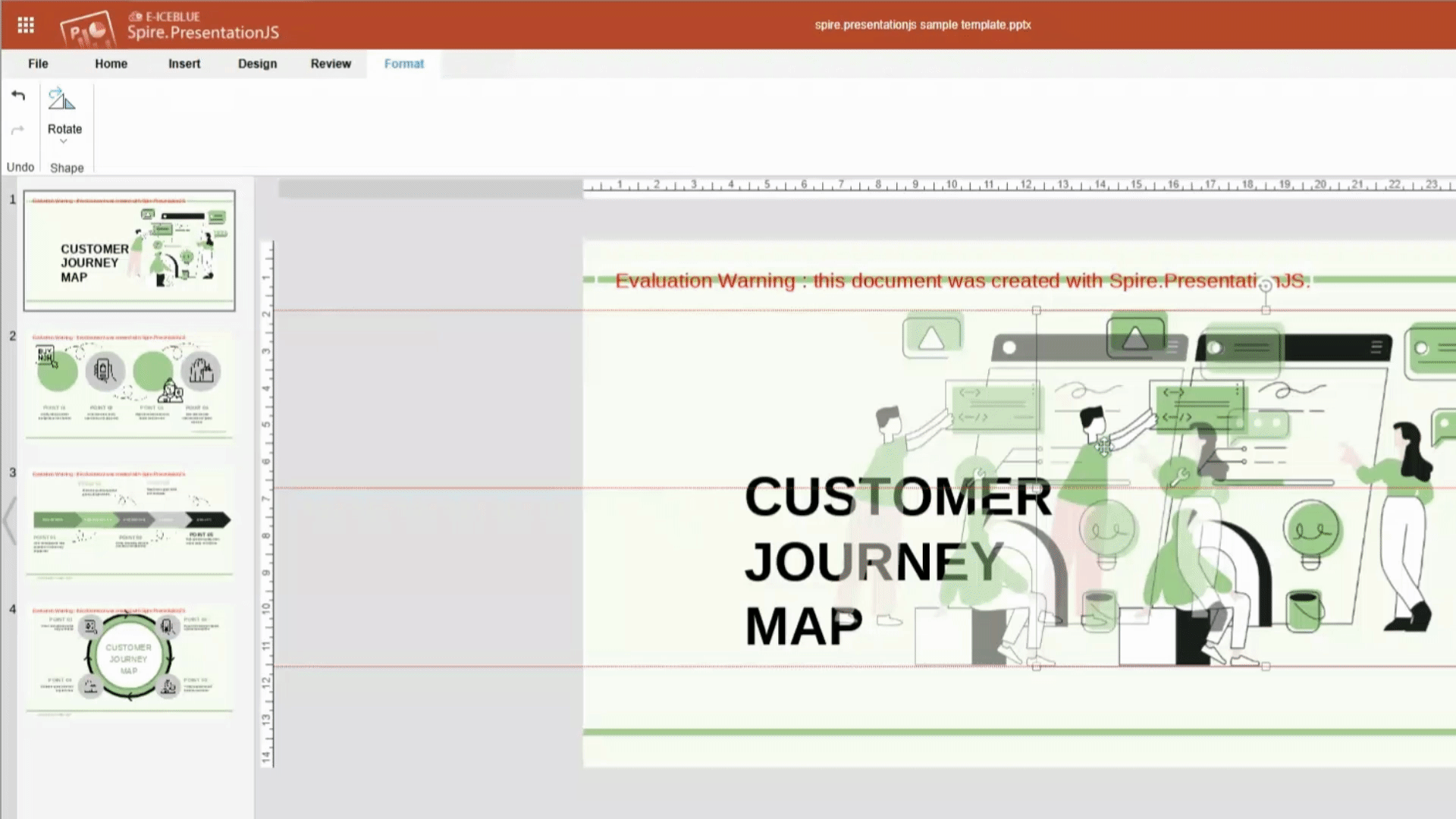Collapse the slide panel with left-edge chevron
The width and height of the screenshot is (1456, 819).
9,520
